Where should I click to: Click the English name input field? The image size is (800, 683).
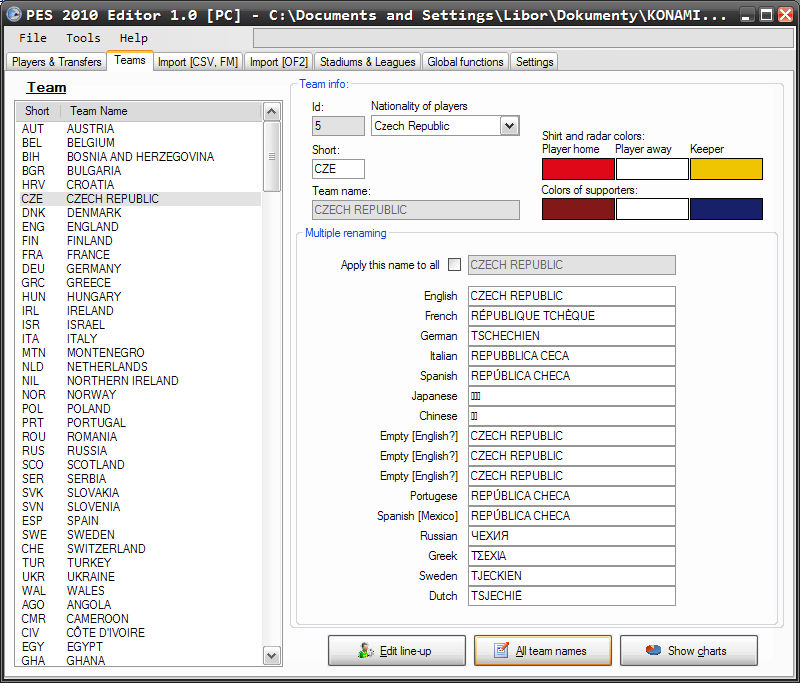pyautogui.click(x=571, y=296)
